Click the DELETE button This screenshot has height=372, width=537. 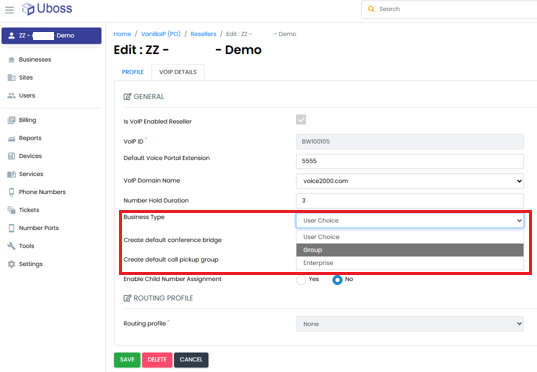click(157, 360)
